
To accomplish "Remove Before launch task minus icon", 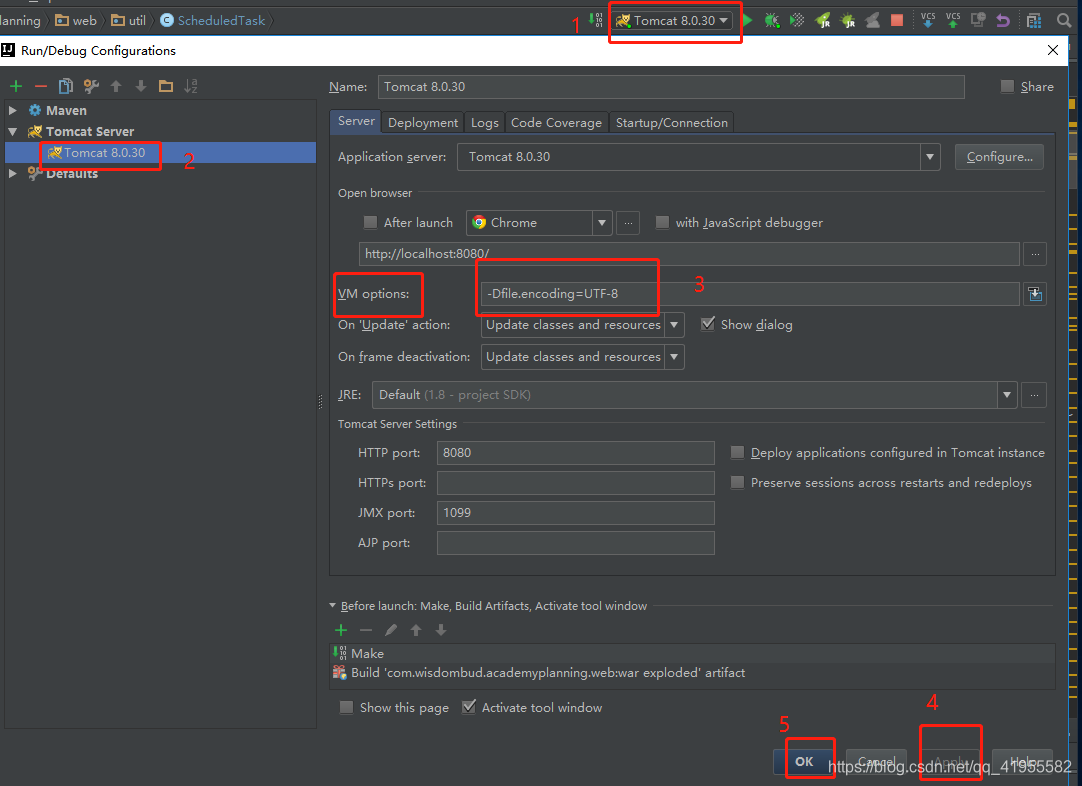I will [366, 630].
